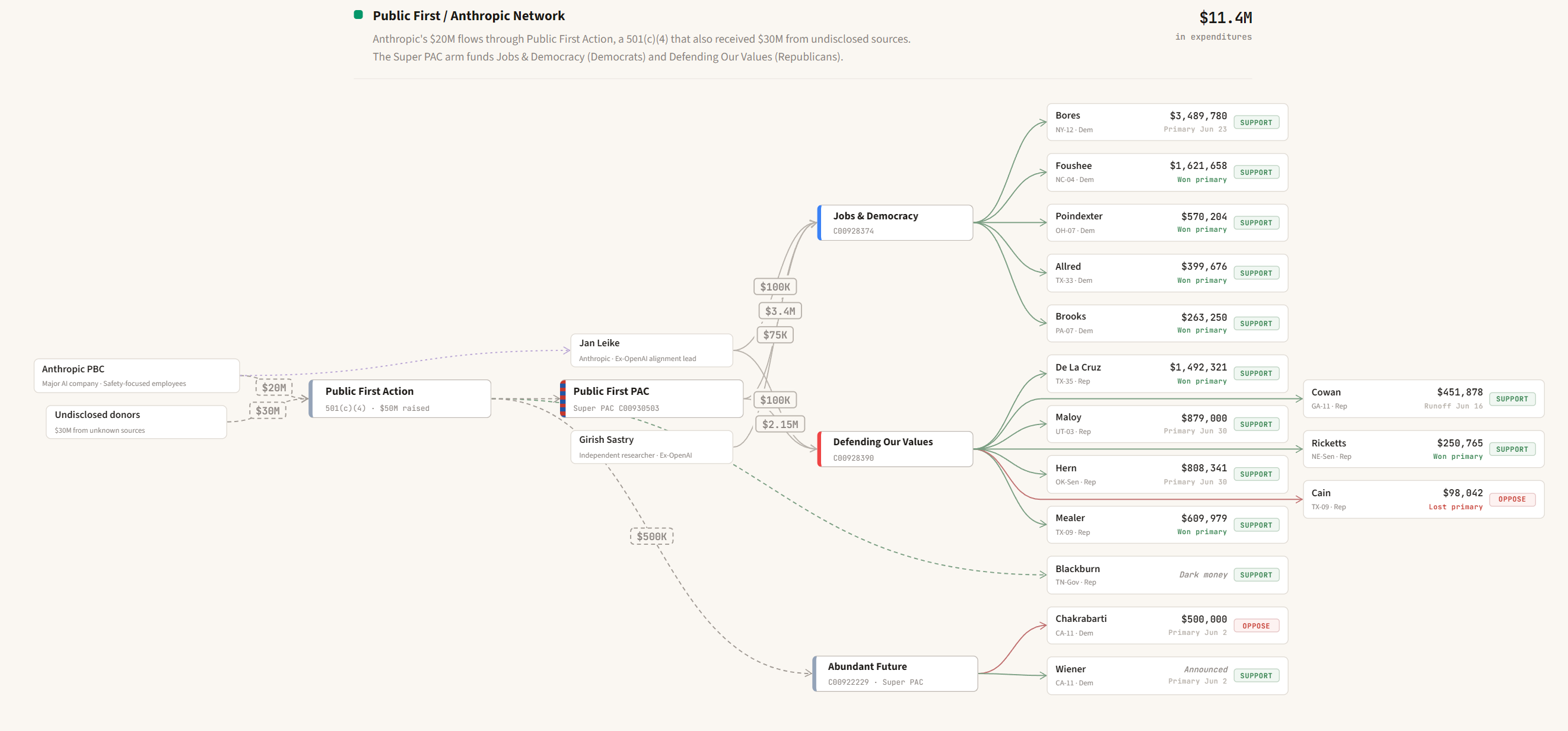1568x731 pixels.
Task: Select the Mealer TX-09 candidate card
Action: tap(1167, 525)
